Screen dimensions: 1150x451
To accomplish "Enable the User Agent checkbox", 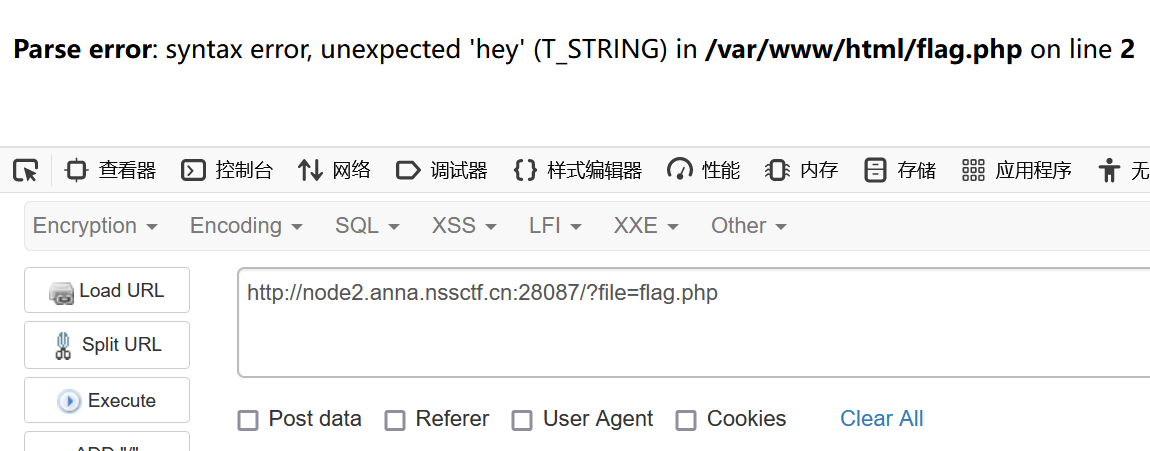I will pyautogui.click(x=522, y=420).
